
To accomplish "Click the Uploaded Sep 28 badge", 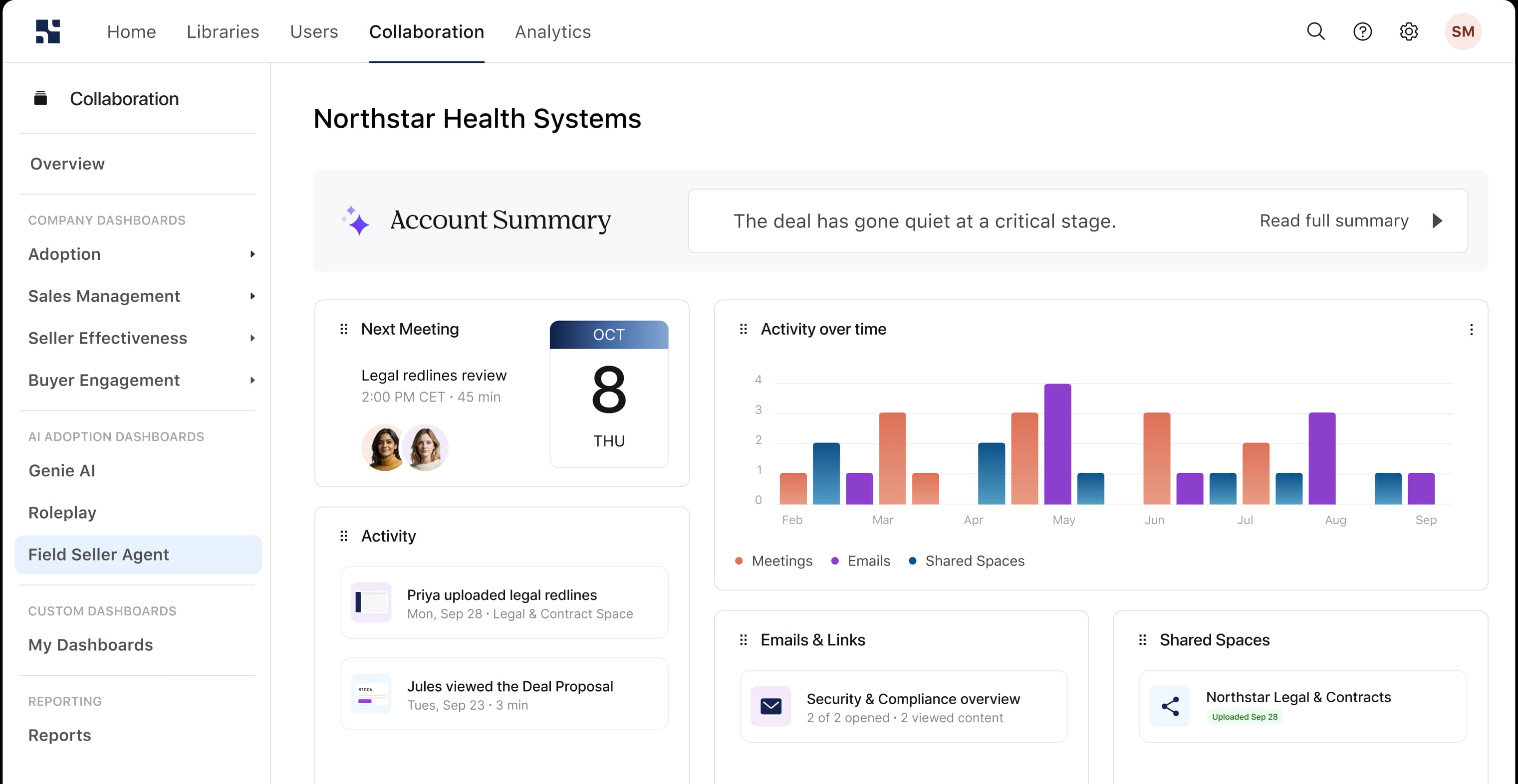I will click(1245, 717).
